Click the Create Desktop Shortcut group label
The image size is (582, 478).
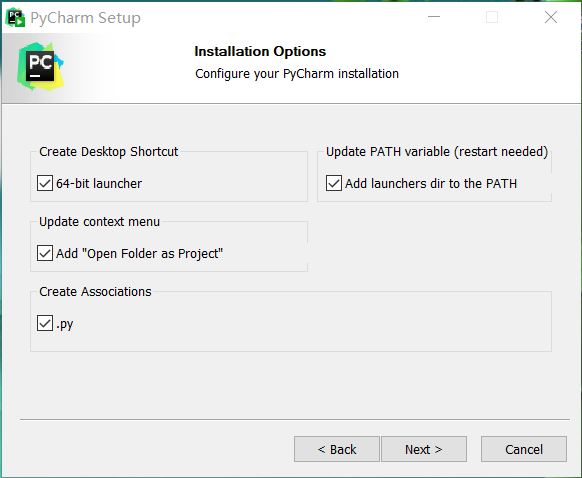pos(108,151)
